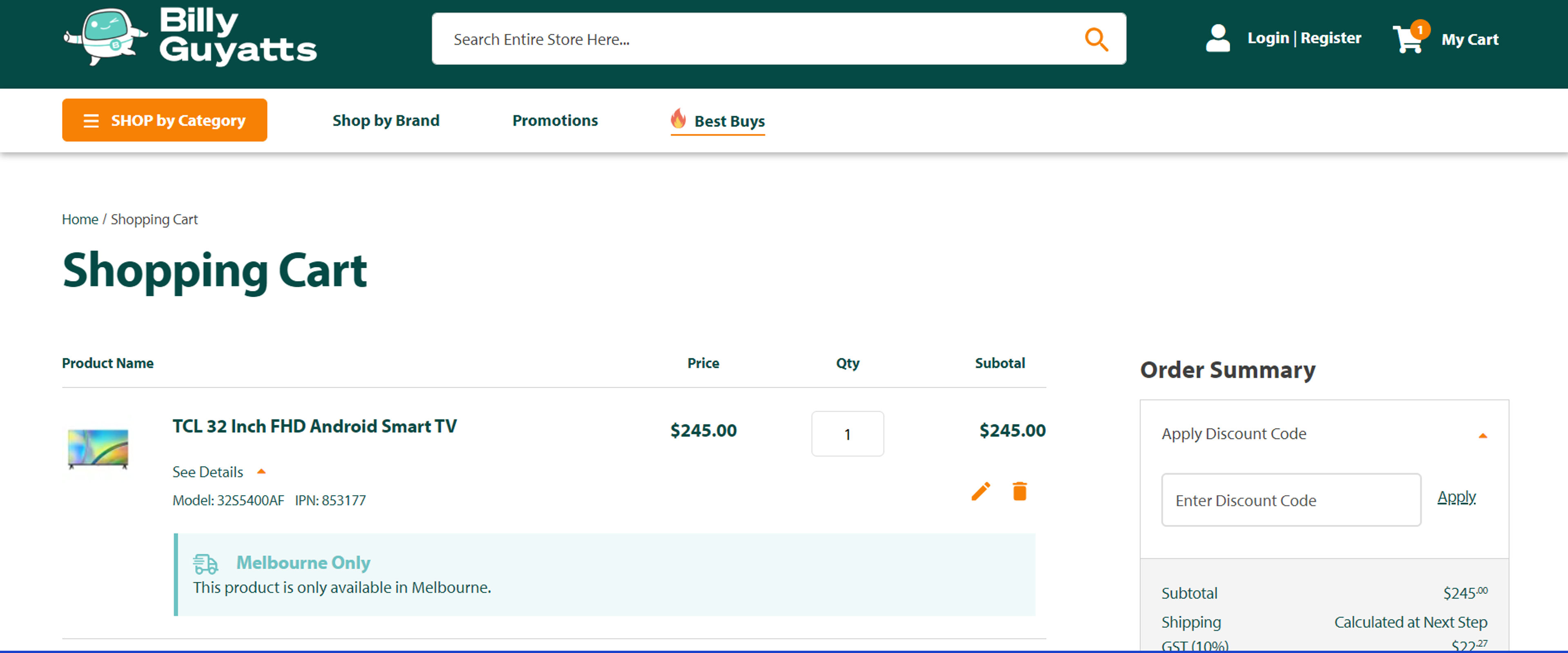
Task: Open Shop by Brand menu
Action: coord(386,120)
